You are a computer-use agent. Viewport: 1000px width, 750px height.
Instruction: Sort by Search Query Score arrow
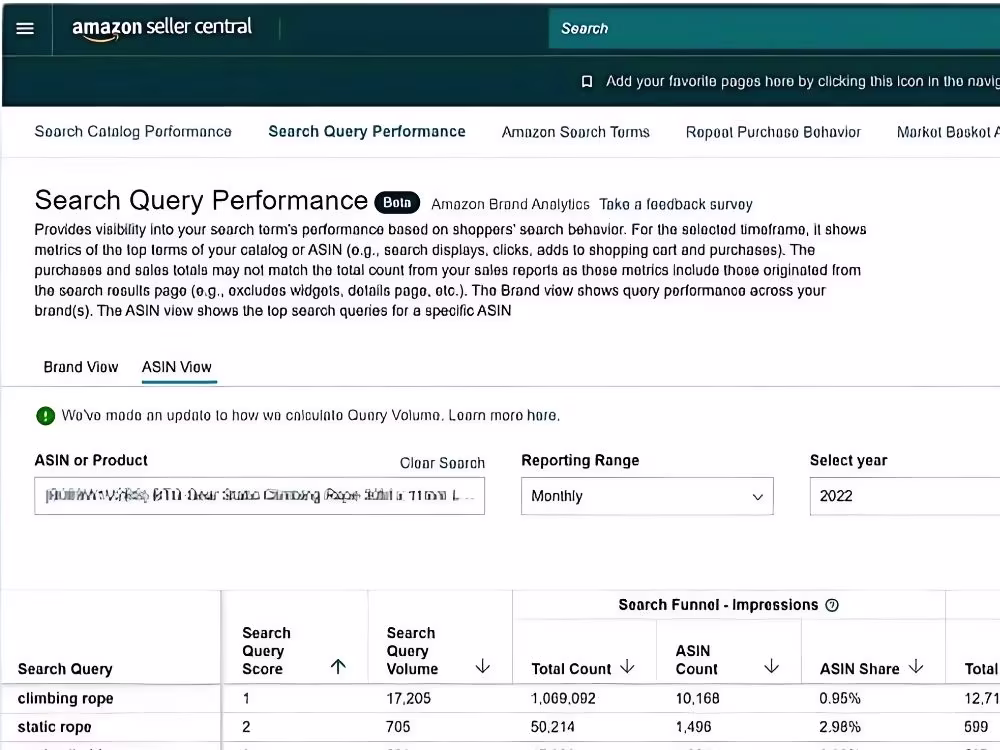338,666
